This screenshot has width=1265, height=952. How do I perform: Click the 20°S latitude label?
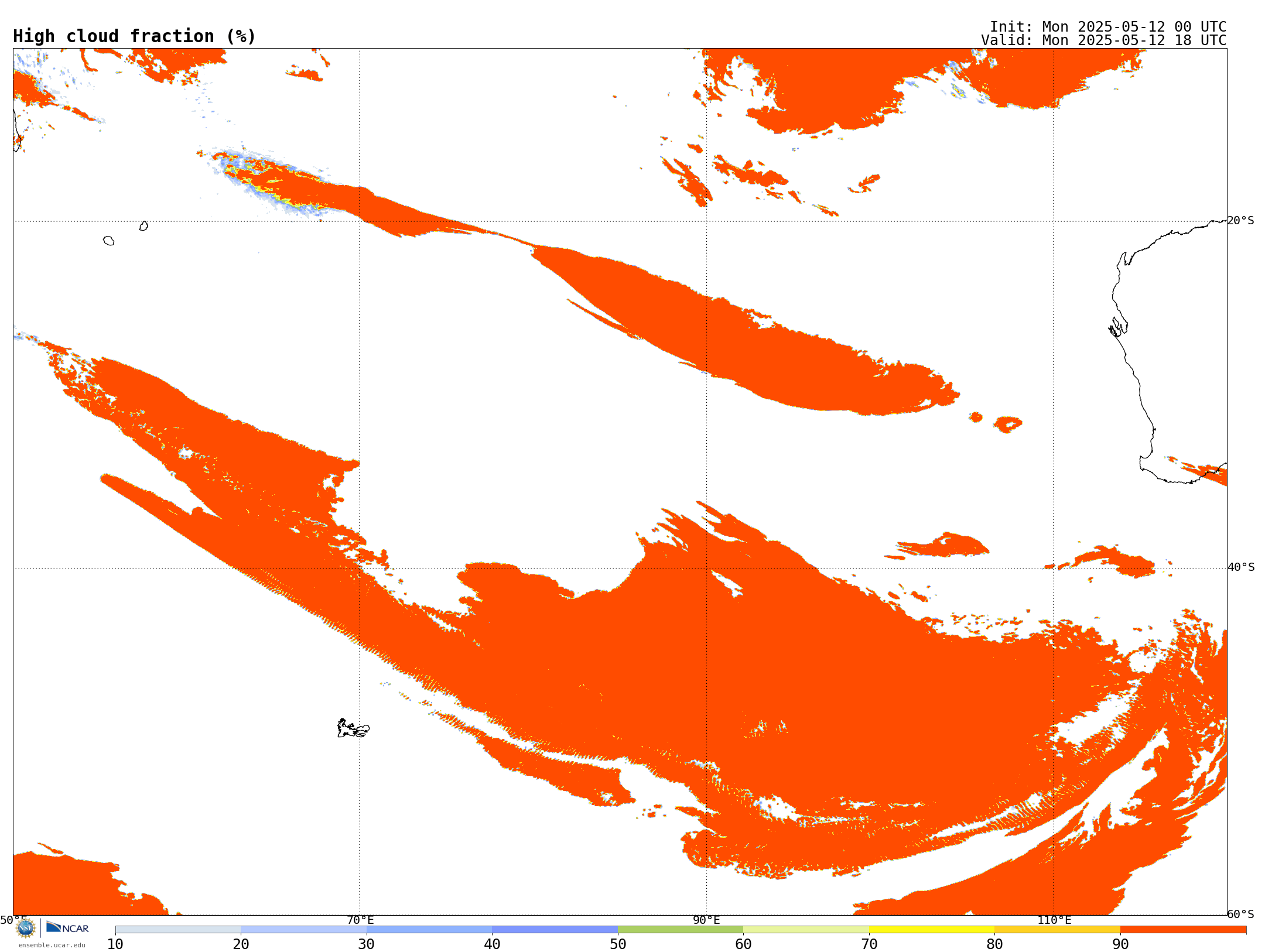click(1240, 221)
